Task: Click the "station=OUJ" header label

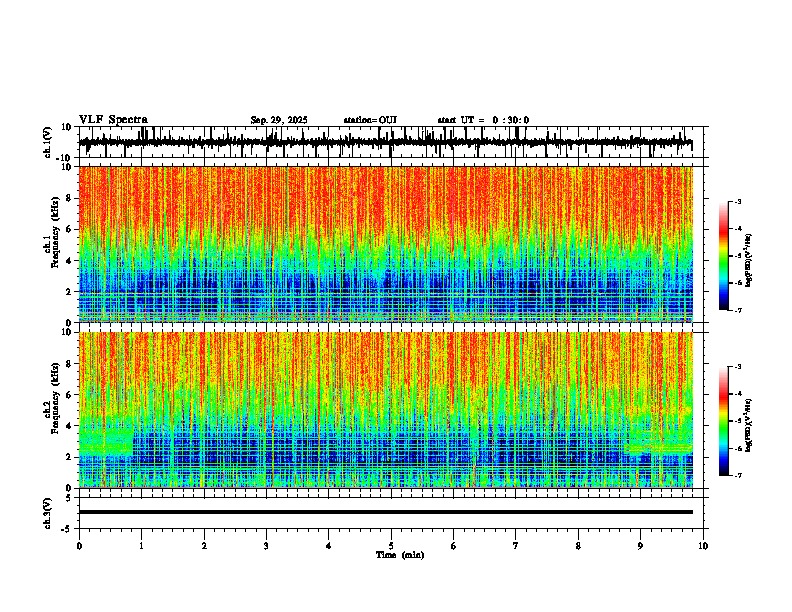Action: [x=370, y=120]
